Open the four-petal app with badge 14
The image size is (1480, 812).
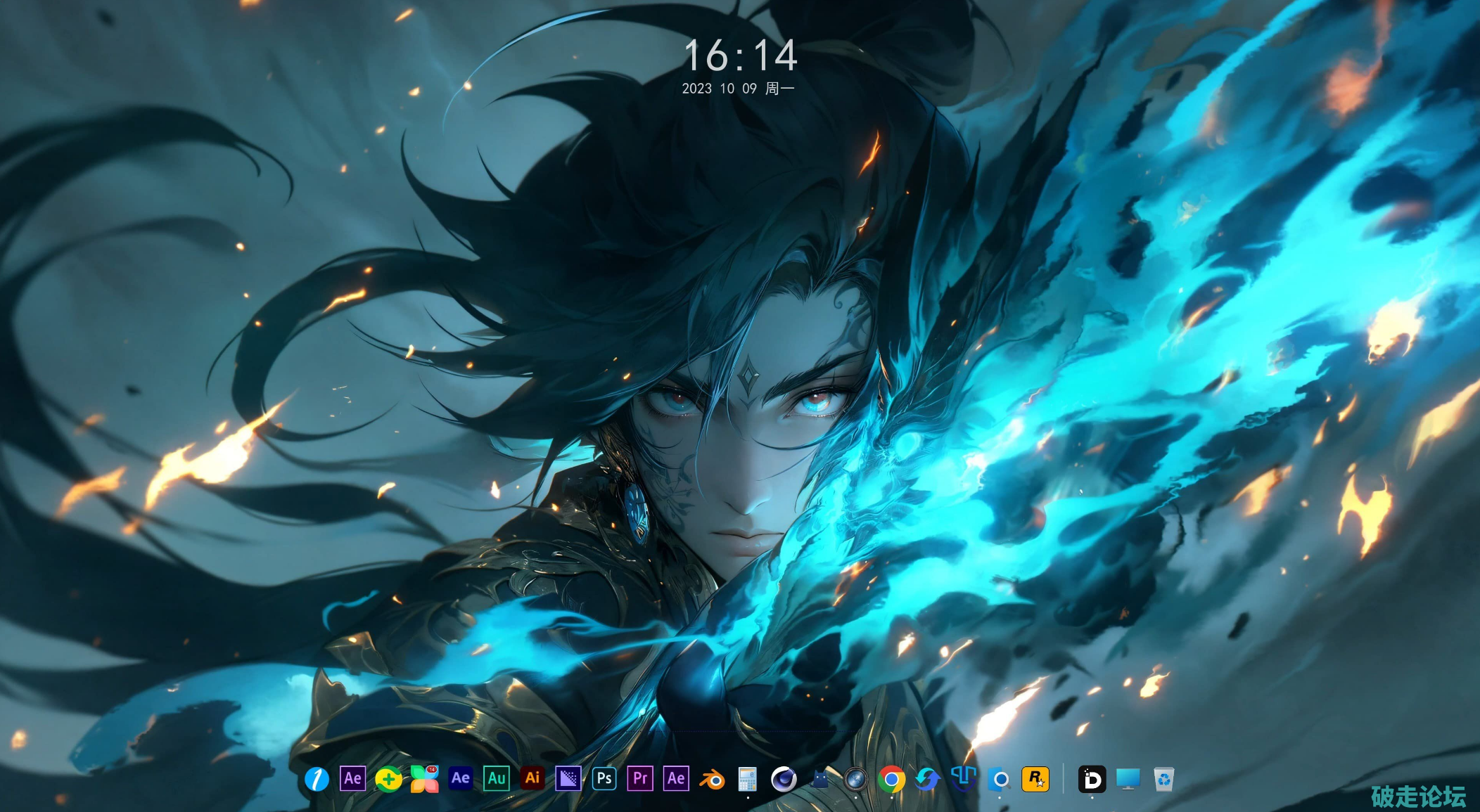click(424, 779)
